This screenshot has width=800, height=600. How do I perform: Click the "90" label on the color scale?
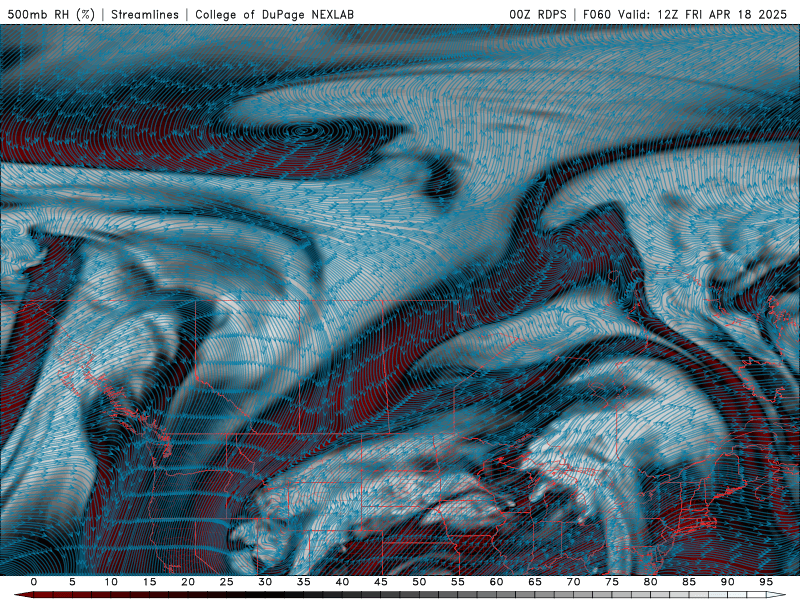point(728,582)
